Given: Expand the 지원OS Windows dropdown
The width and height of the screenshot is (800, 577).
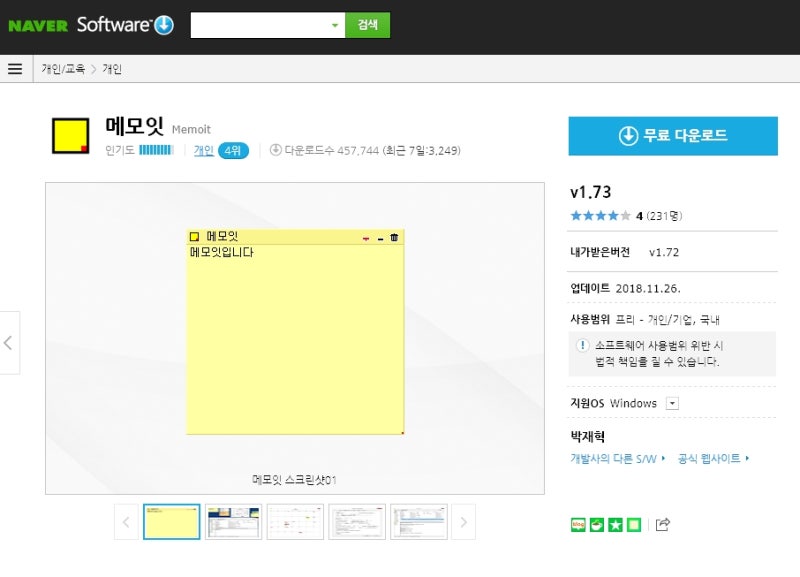Looking at the screenshot, I should point(672,404).
